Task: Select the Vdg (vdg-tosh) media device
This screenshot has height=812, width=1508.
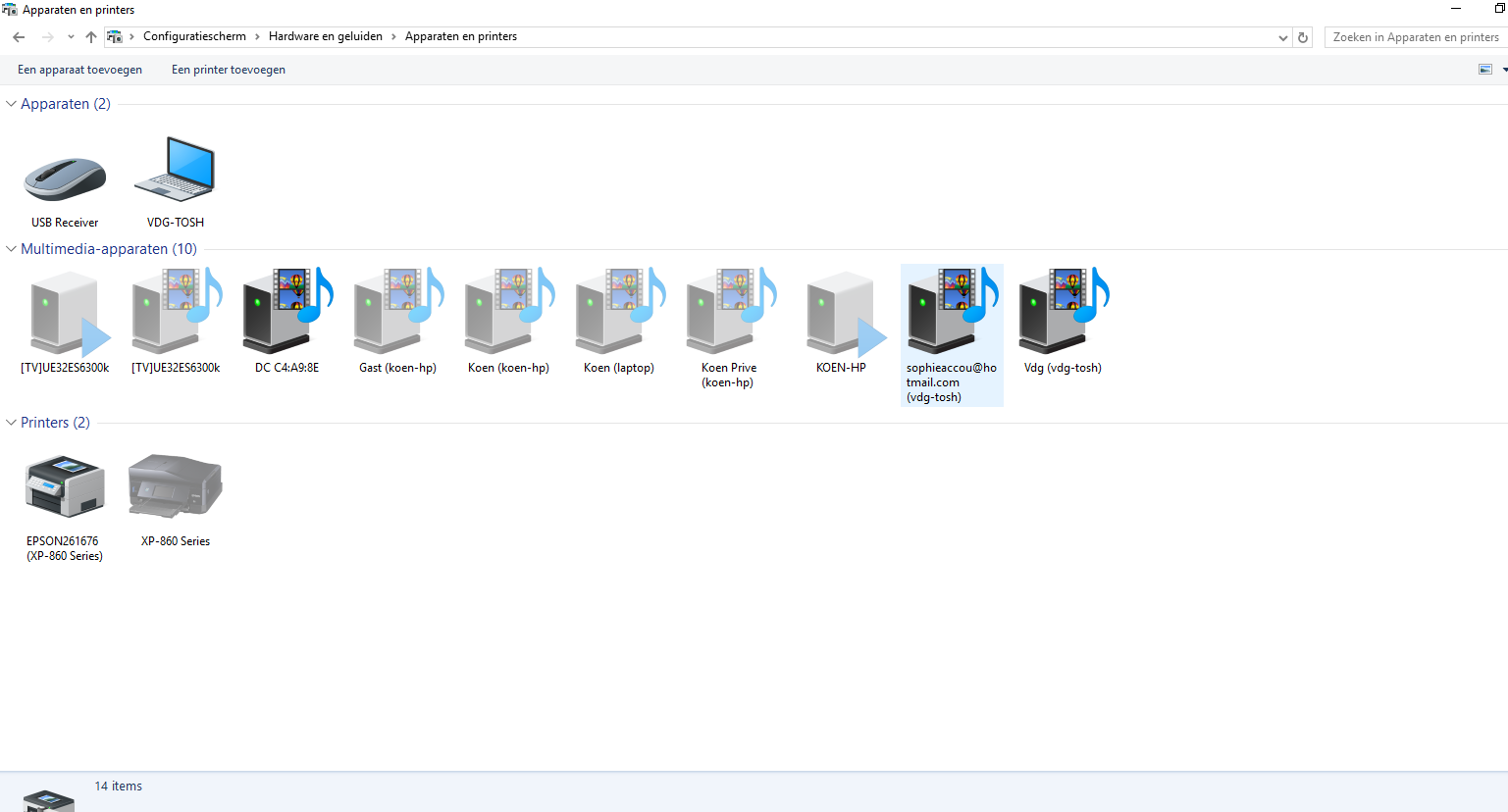Action: (1063, 322)
